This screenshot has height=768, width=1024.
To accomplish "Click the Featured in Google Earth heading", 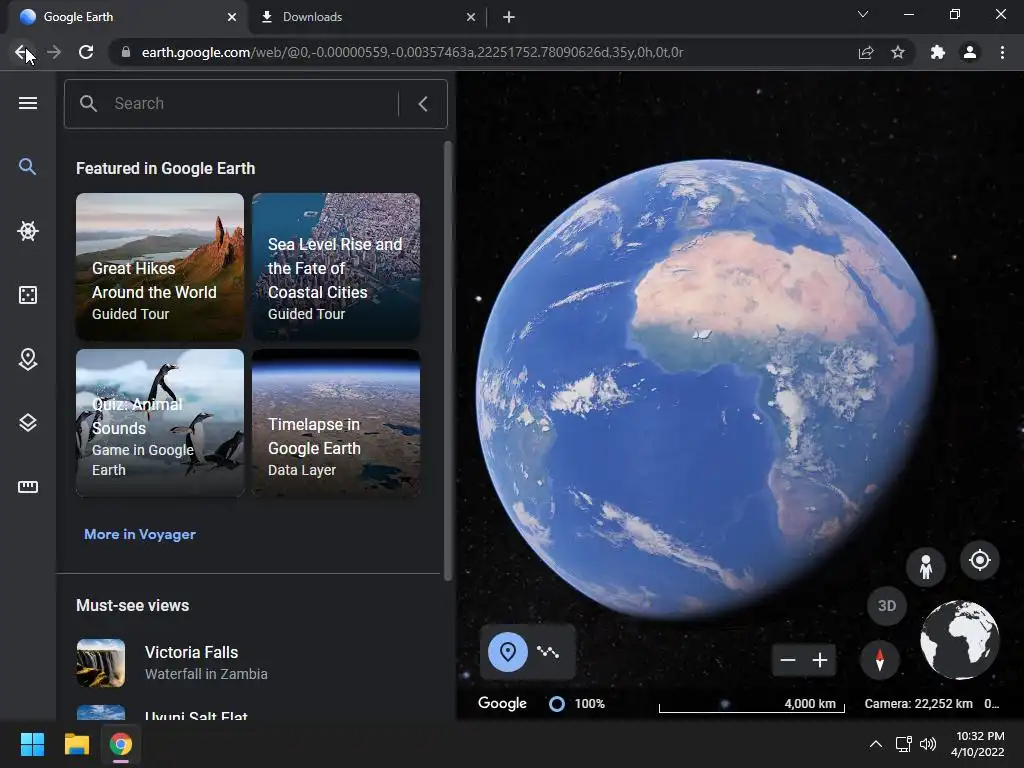I will 165,168.
